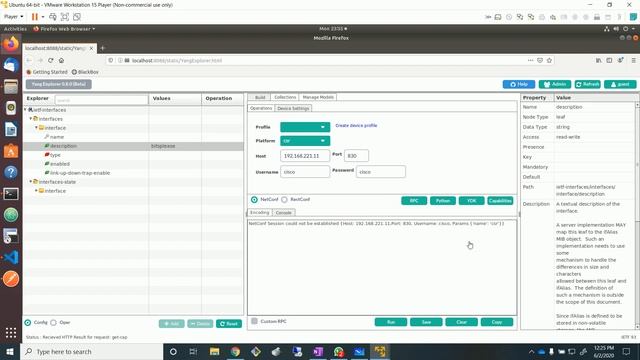This screenshot has width=640, height=360.
Task: Reload the page in Firefox
Action: 51,60
